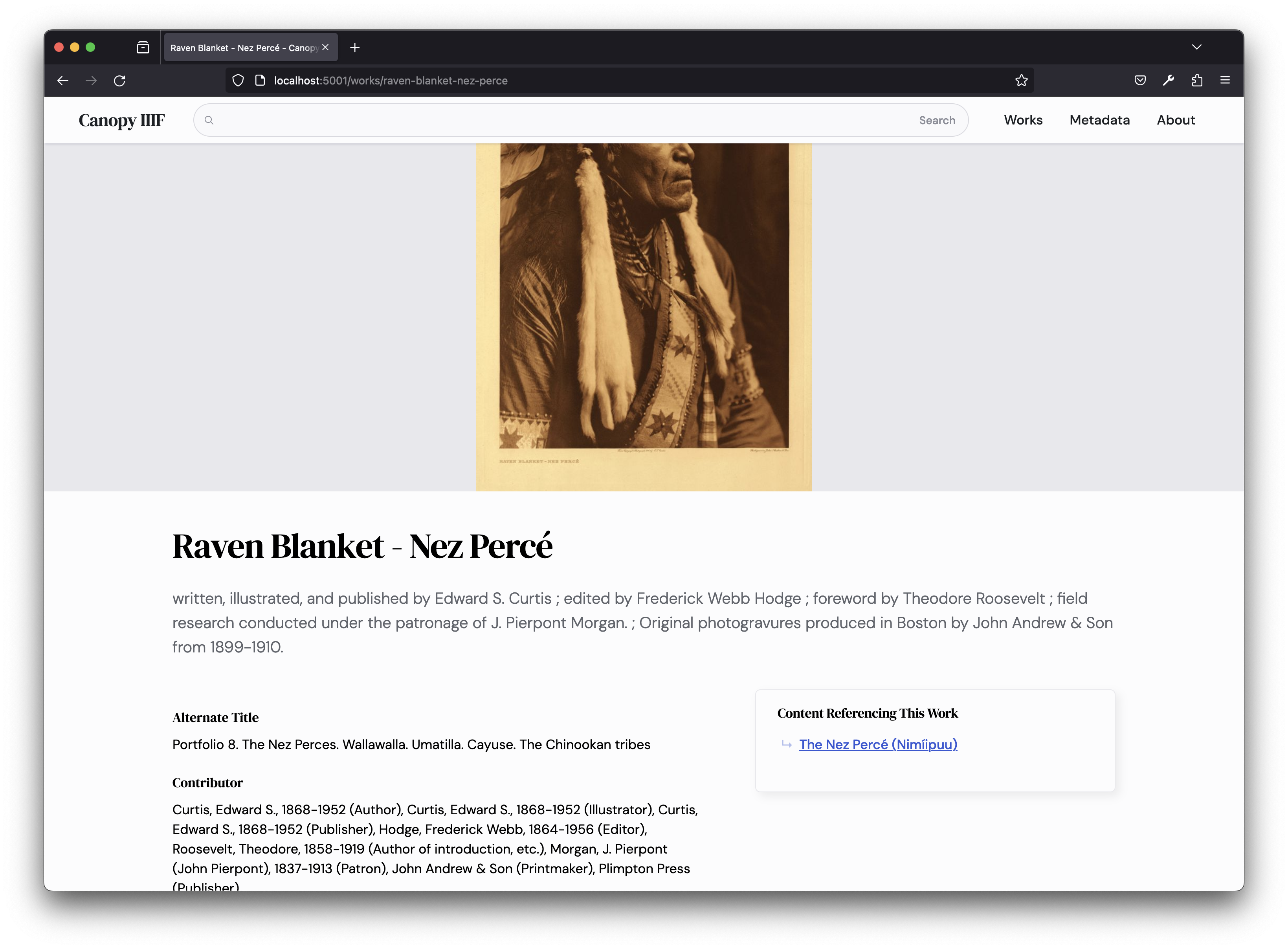Open the tracking protection shield icon
This screenshot has width=1288, height=949.
238,81
